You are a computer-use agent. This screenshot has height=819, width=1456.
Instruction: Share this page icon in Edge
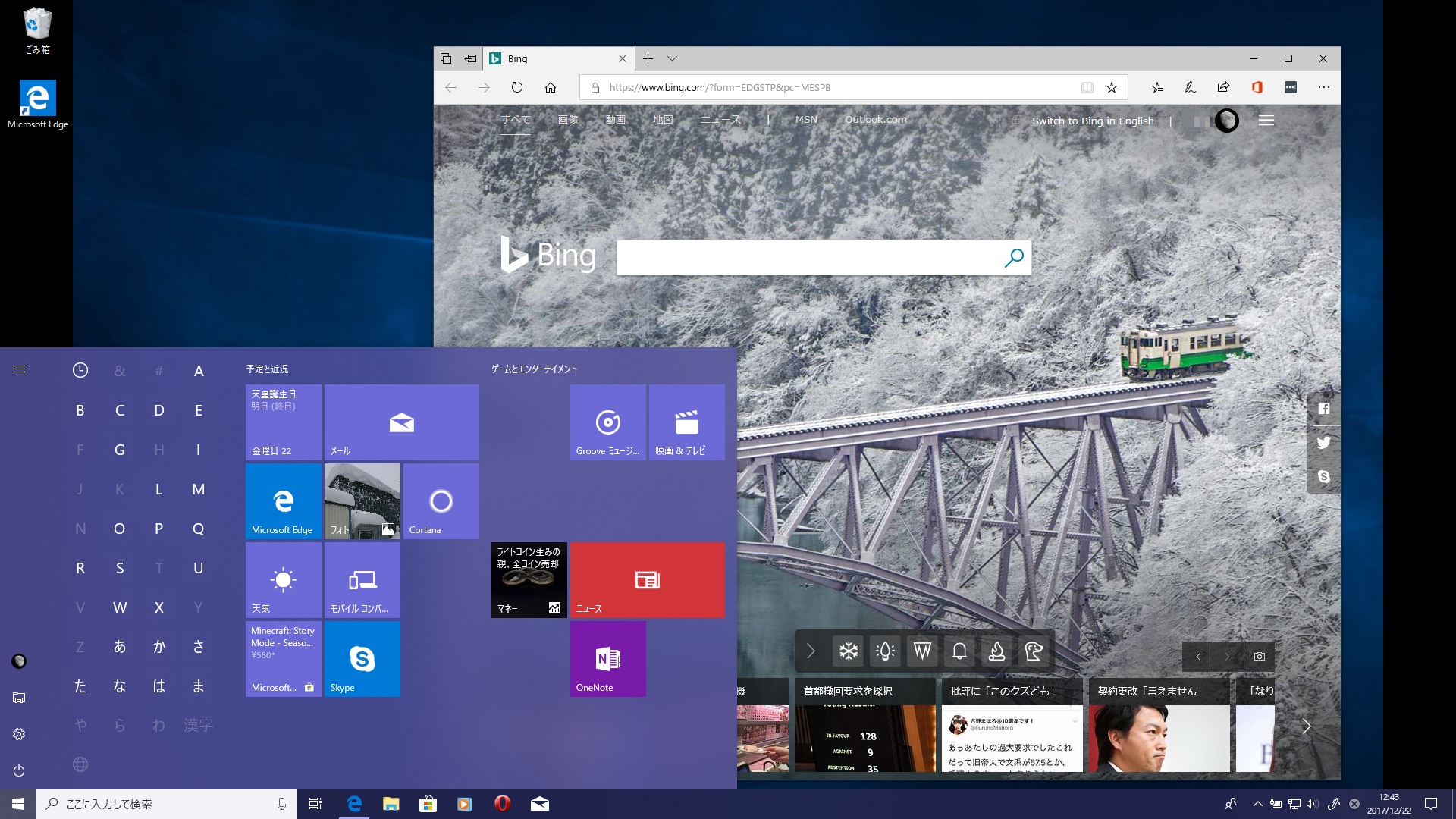(x=1223, y=87)
